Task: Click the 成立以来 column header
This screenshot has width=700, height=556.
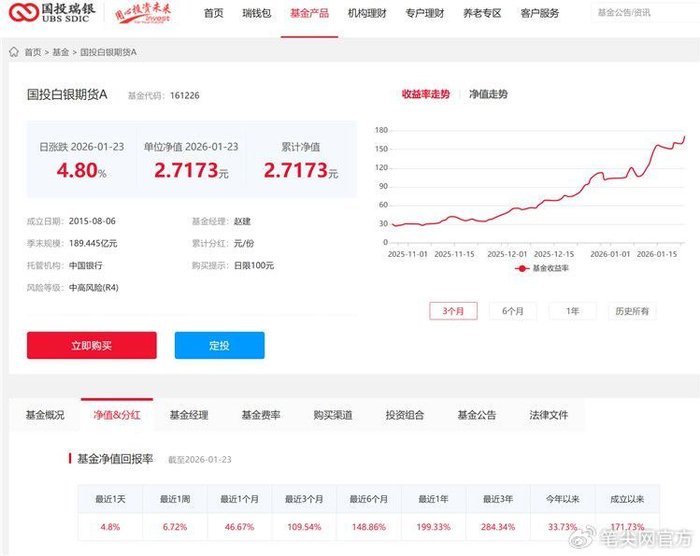Action: (x=627, y=499)
